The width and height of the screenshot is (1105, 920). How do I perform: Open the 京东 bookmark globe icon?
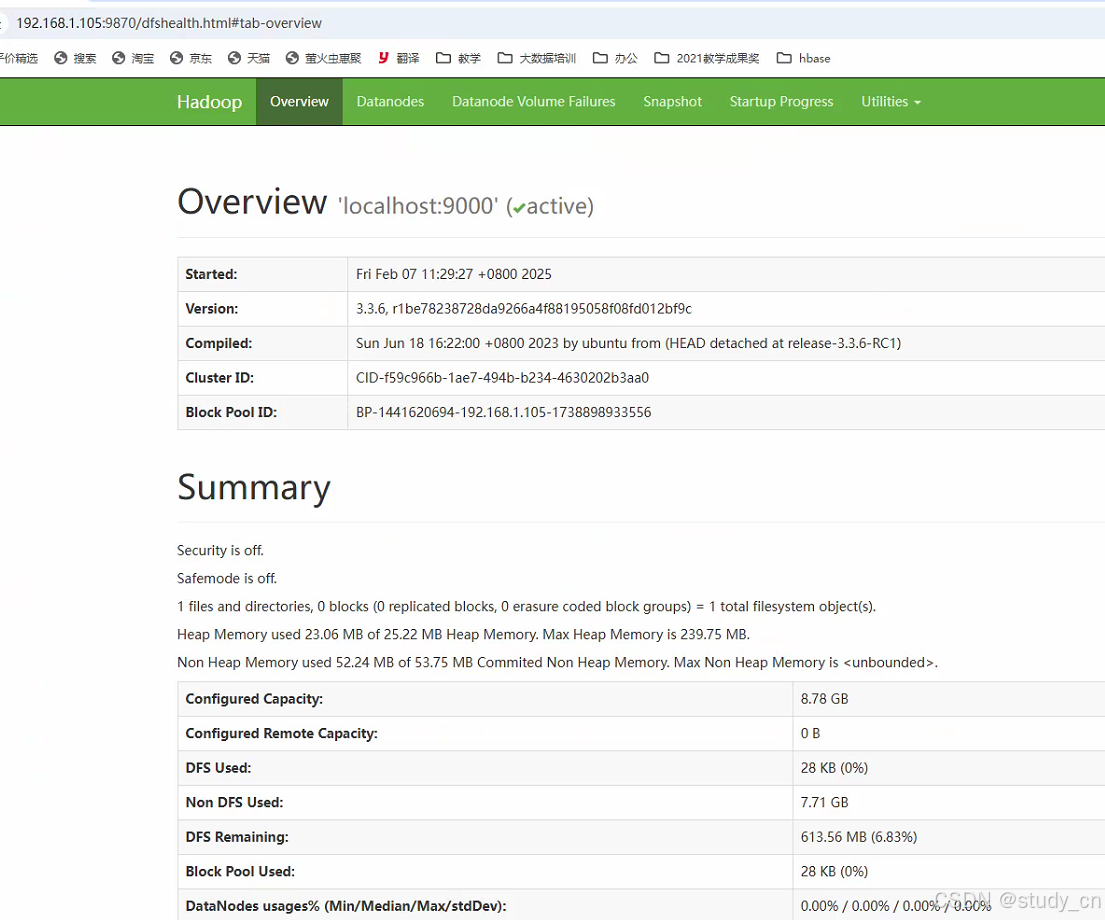[176, 58]
